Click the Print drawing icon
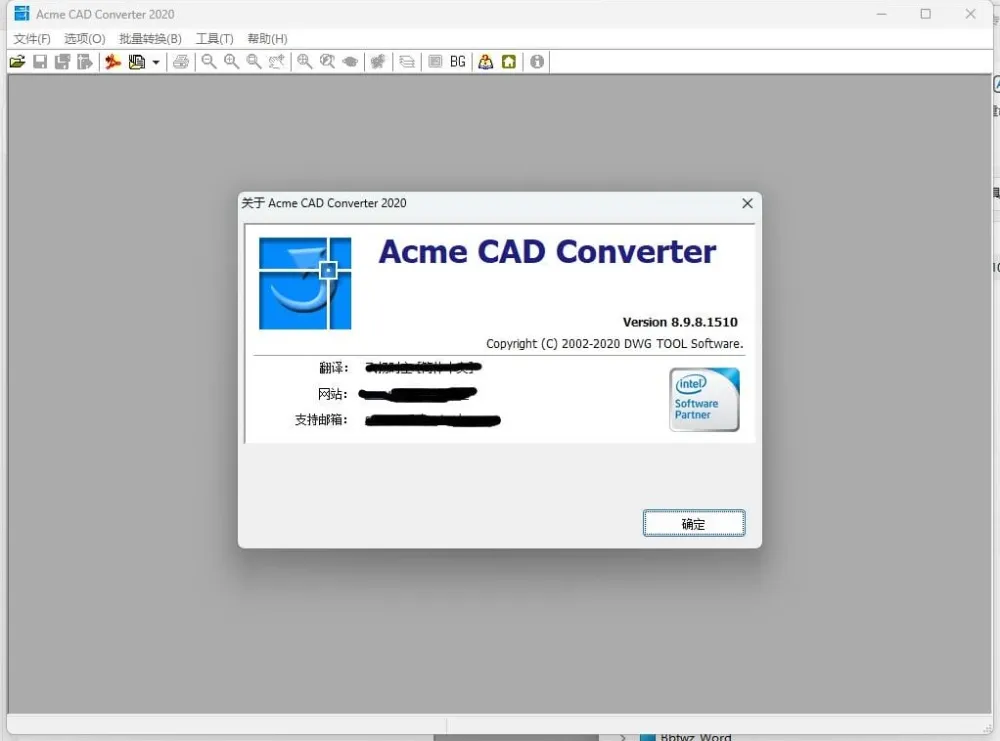Image resolution: width=1000 pixels, height=741 pixels. pos(181,61)
